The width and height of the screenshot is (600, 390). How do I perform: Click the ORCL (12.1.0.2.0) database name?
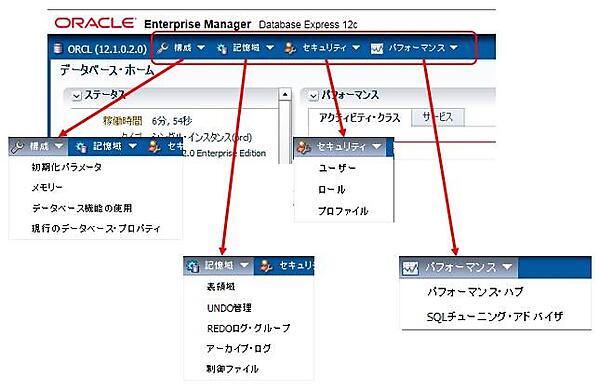[x=107, y=49]
